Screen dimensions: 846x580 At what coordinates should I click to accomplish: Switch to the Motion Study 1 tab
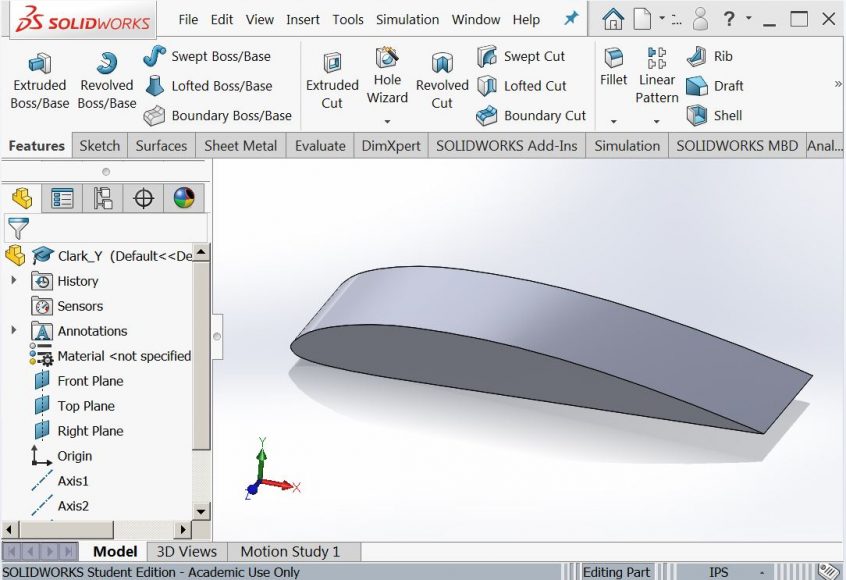tap(293, 551)
